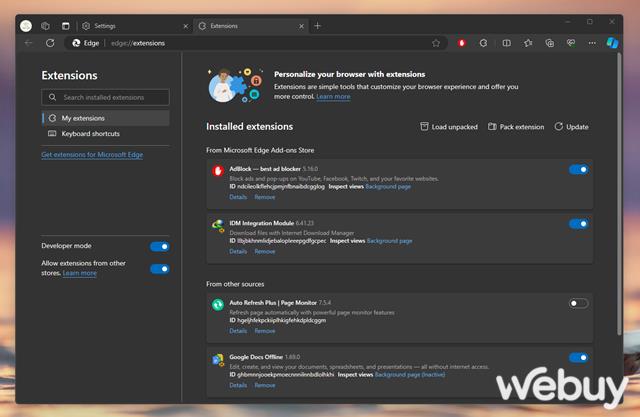Focus the Search installed extensions field
The width and height of the screenshot is (640, 417).
[105, 98]
